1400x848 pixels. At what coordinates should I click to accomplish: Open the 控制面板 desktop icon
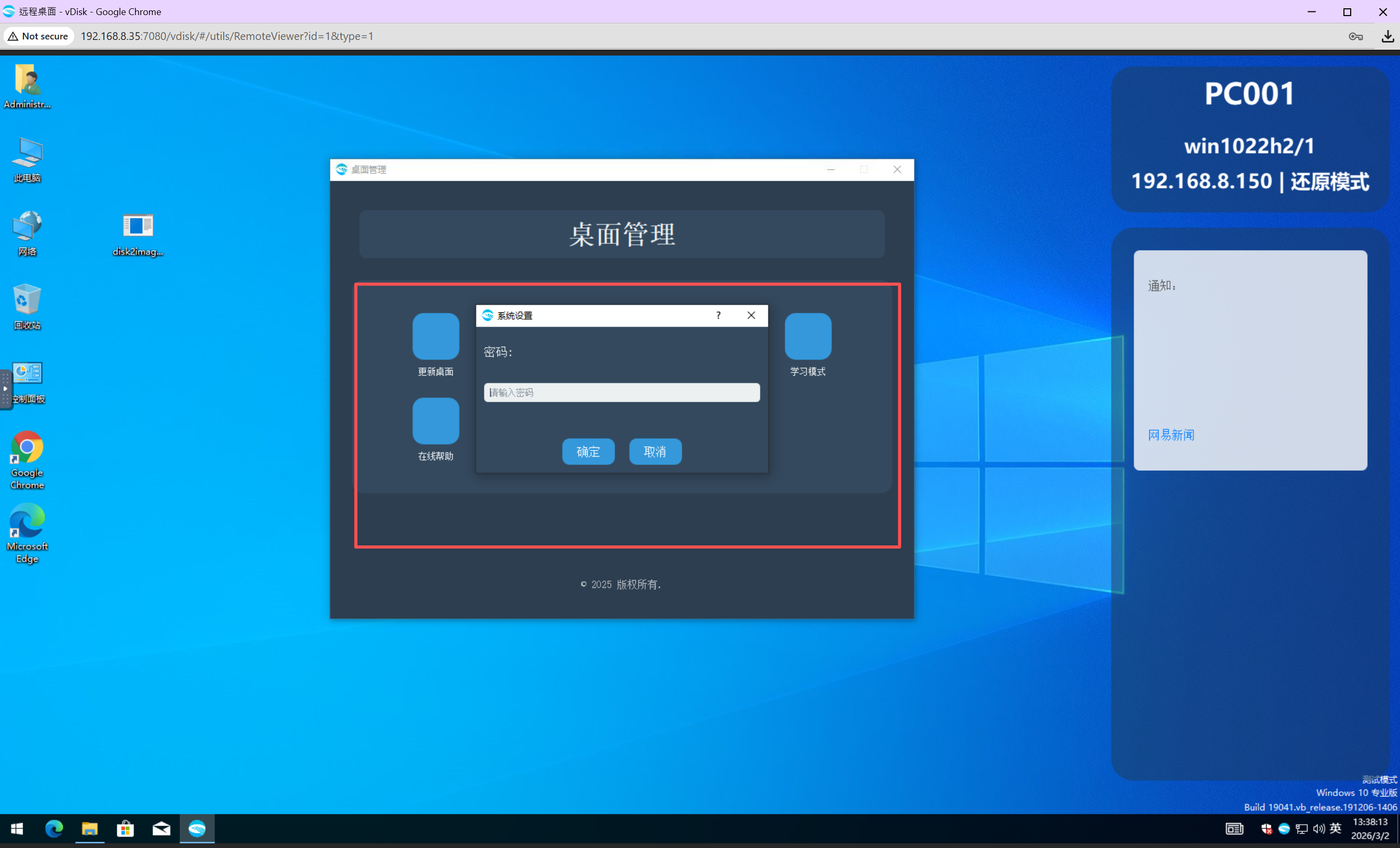(28, 374)
